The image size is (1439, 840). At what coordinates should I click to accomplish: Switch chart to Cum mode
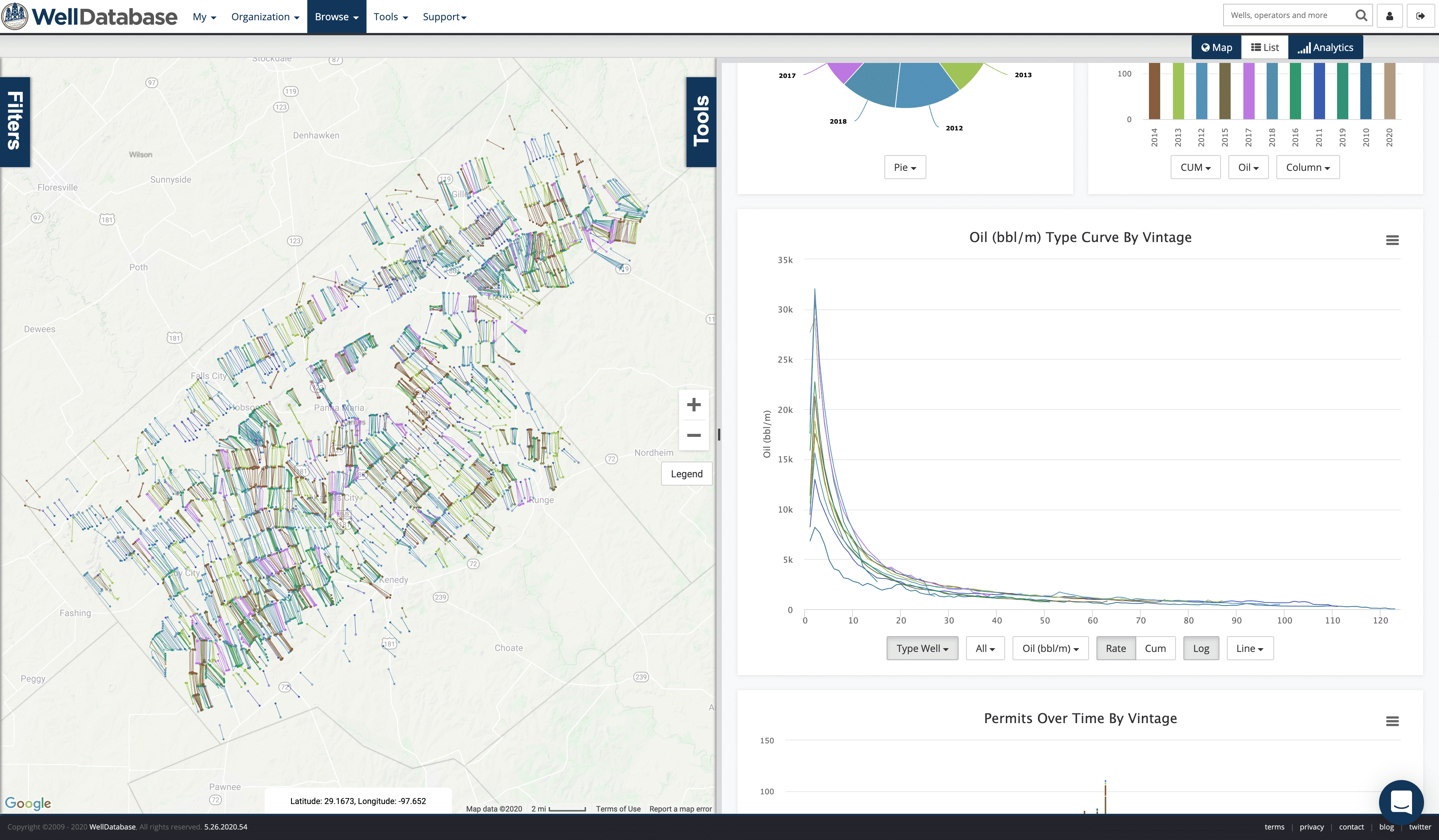coord(1155,648)
